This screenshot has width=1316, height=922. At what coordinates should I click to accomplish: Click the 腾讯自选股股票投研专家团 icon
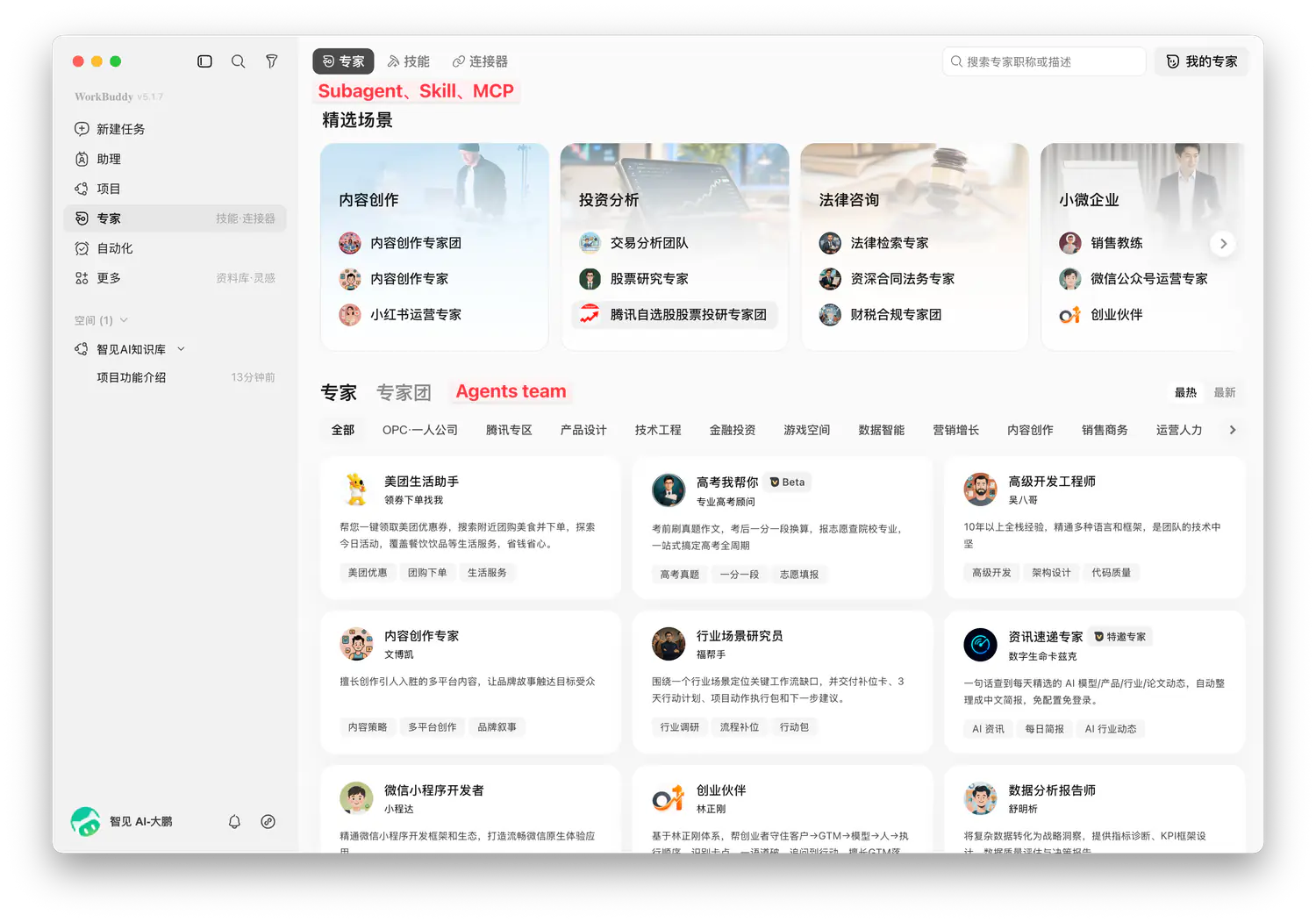590,315
